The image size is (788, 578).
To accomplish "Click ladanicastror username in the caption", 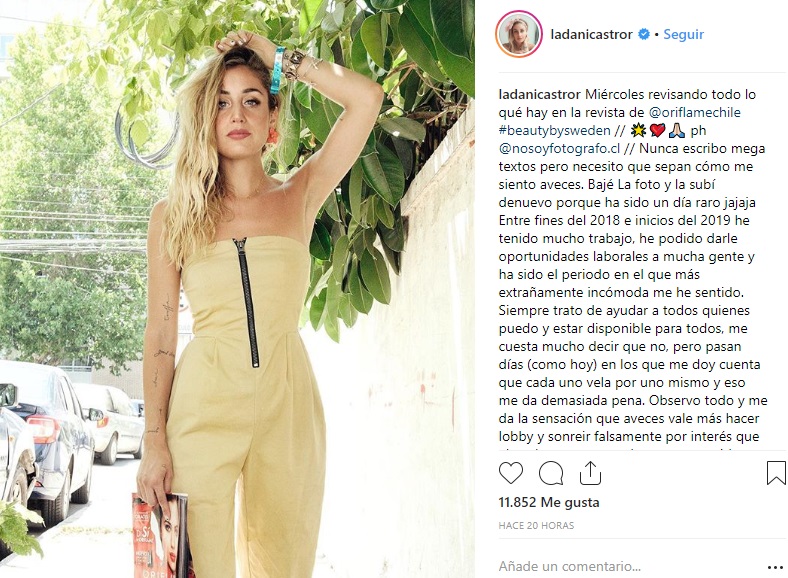I will (x=539, y=94).
